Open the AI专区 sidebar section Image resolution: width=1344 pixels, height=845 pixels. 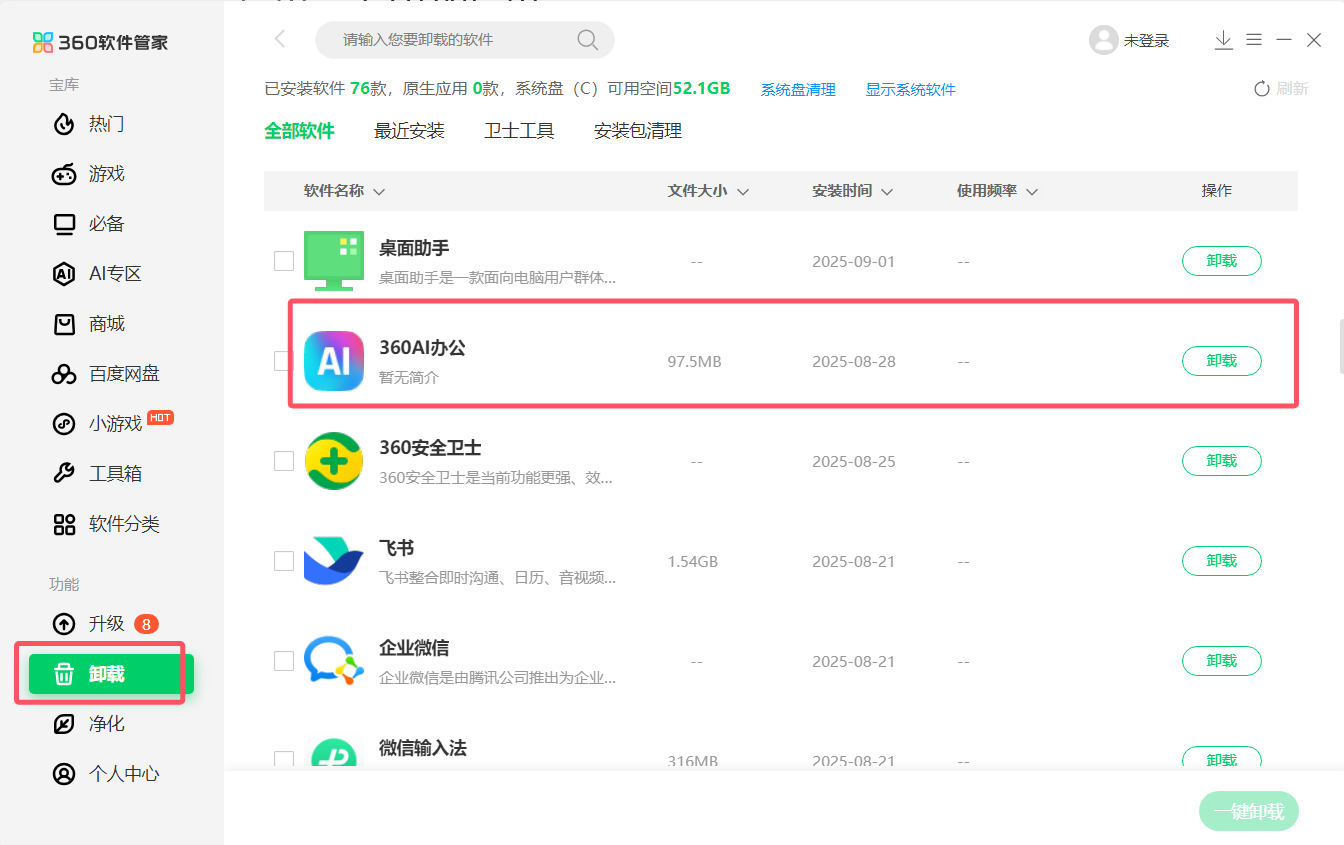click(x=105, y=273)
